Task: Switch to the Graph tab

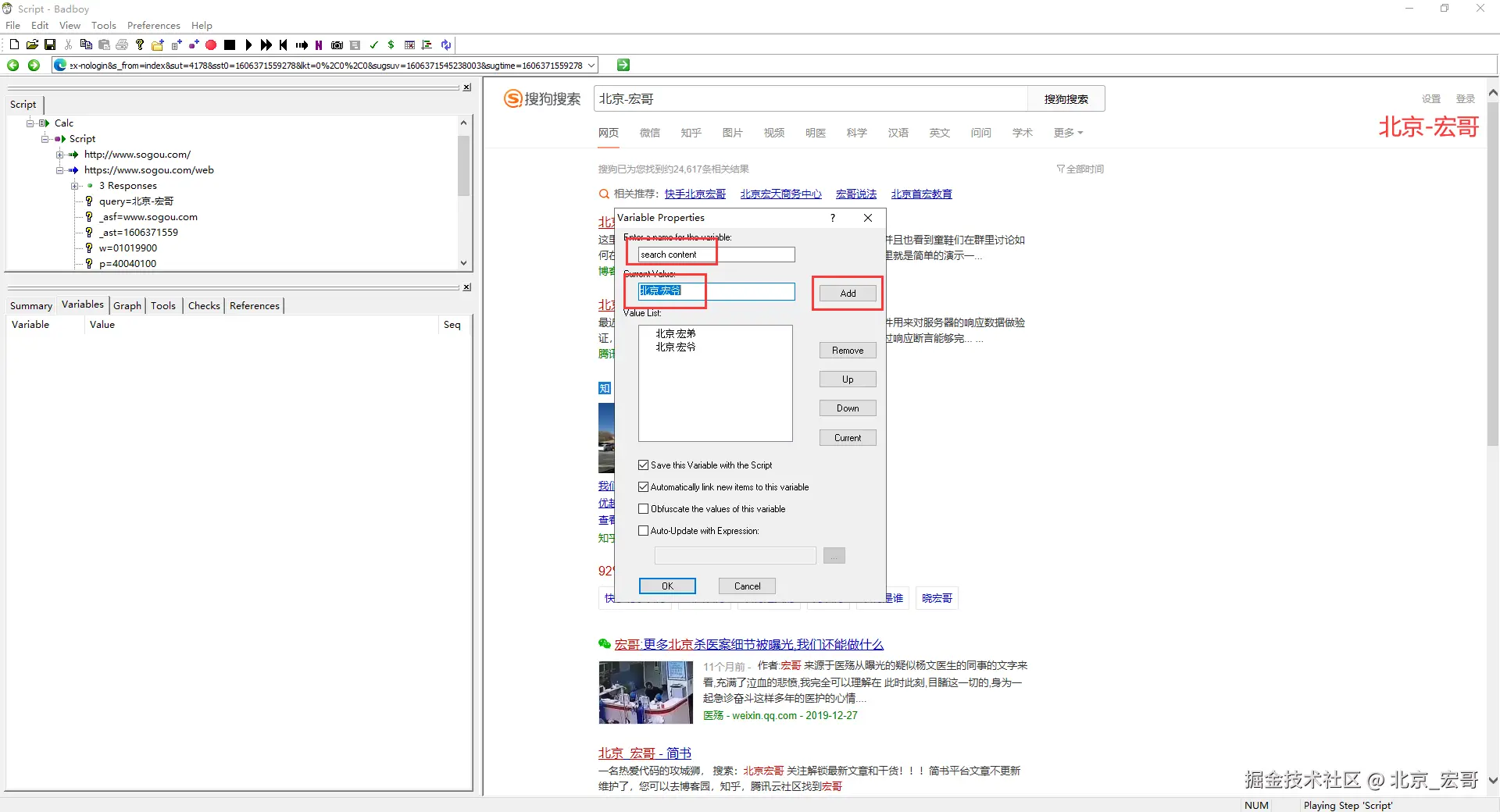Action: click(127, 306)
